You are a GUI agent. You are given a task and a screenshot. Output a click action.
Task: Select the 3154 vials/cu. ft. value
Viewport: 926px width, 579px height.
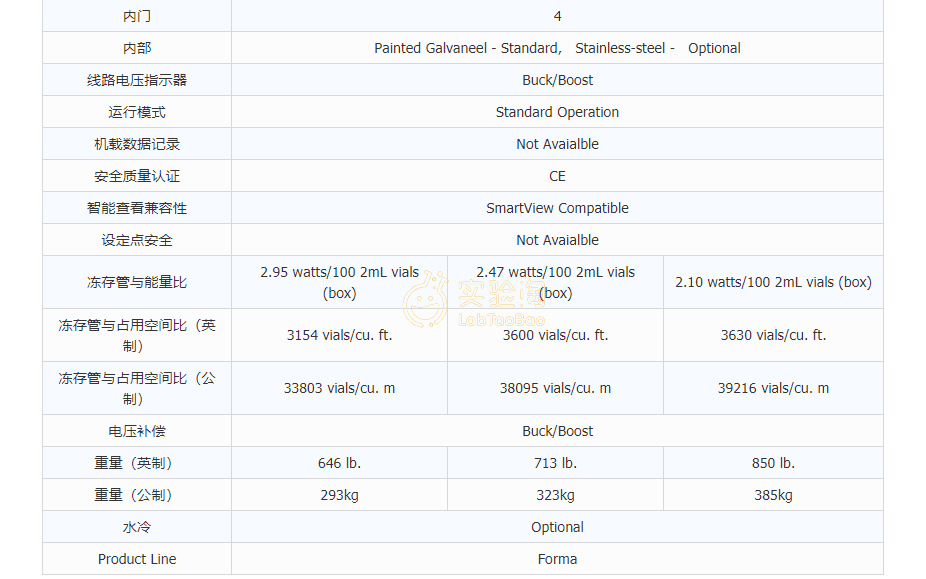339,335
